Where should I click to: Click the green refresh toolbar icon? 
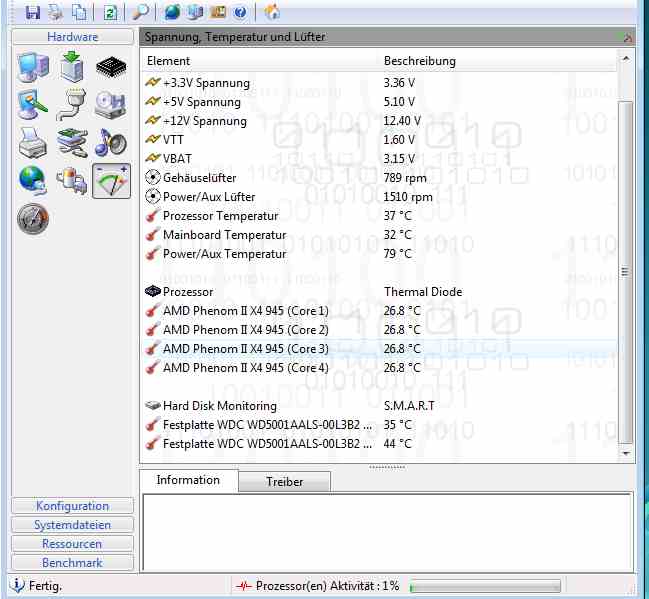pyautogui.click(x=110, y=12)
